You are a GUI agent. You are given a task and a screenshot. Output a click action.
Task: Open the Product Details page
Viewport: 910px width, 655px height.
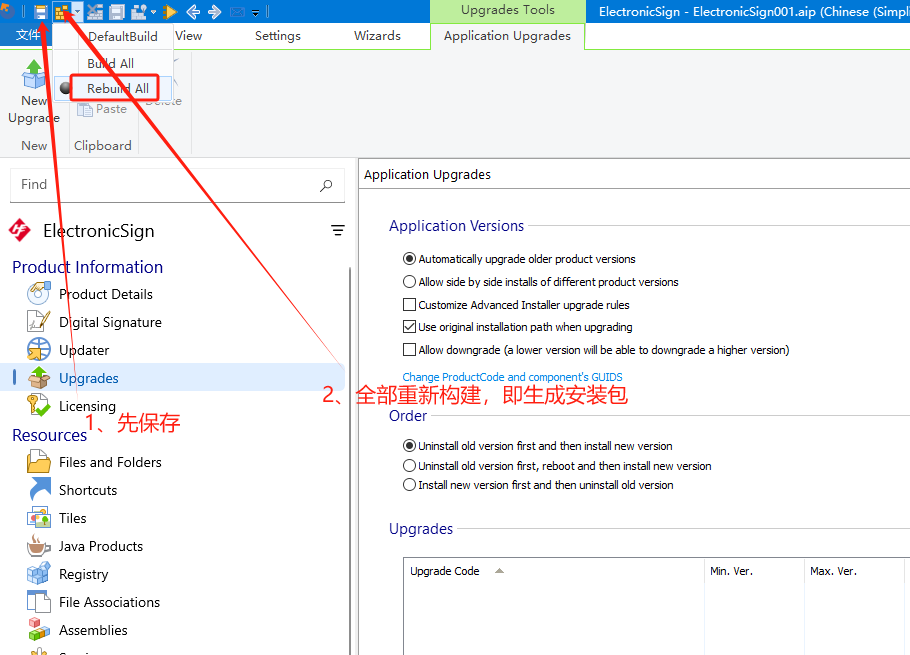click(106, 294)
